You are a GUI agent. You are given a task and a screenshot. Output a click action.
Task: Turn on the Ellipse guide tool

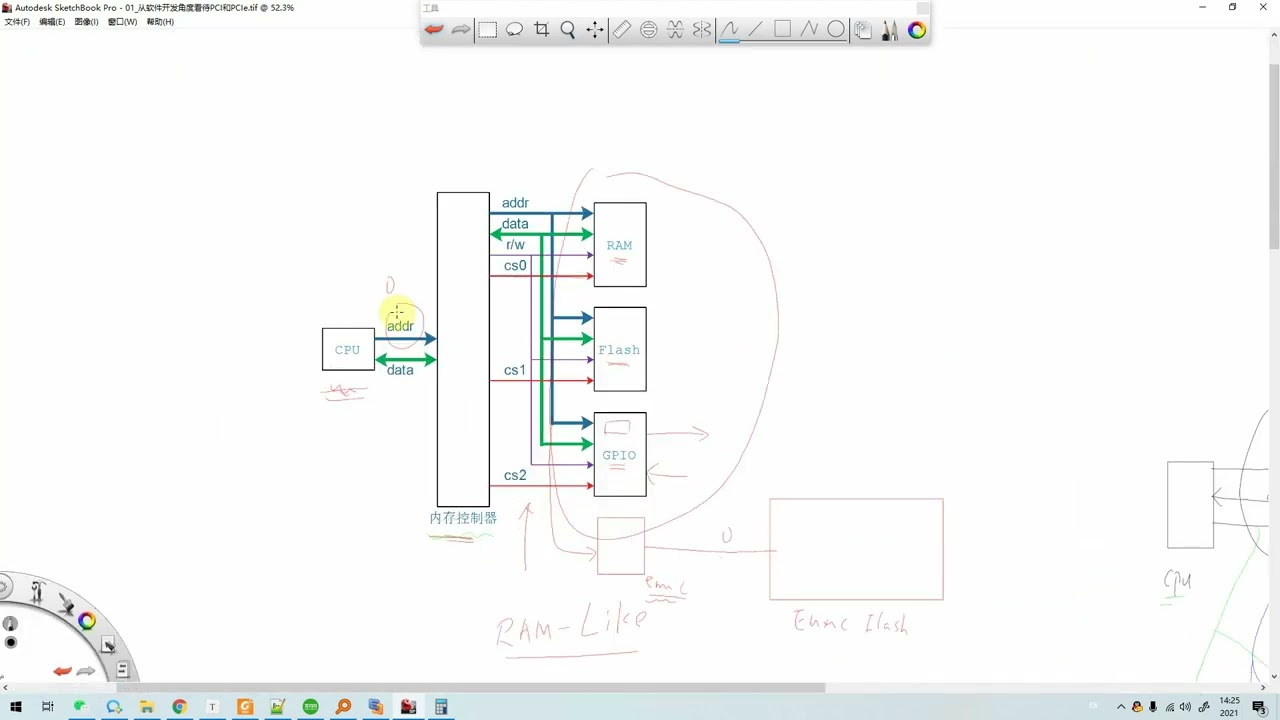click(649, 30)
